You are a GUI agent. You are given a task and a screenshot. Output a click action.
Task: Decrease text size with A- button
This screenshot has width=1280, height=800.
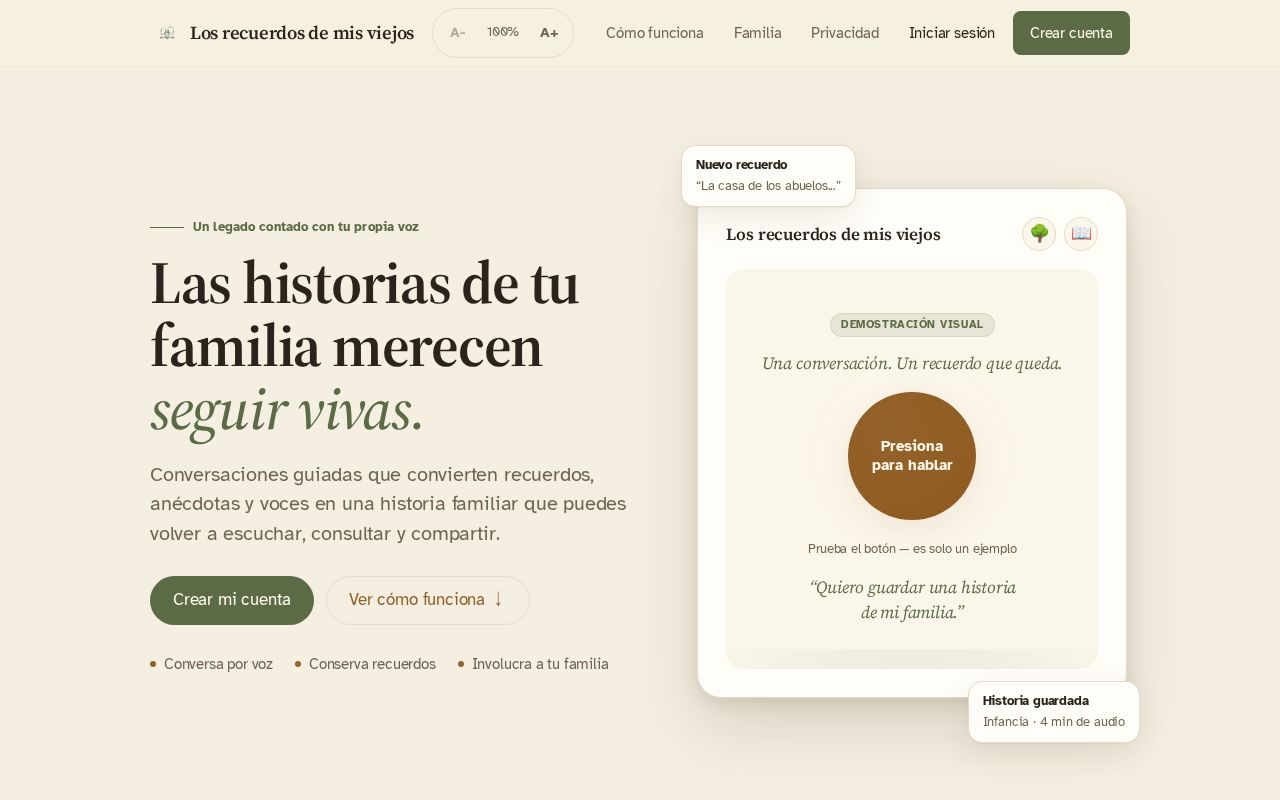point(458,33)
